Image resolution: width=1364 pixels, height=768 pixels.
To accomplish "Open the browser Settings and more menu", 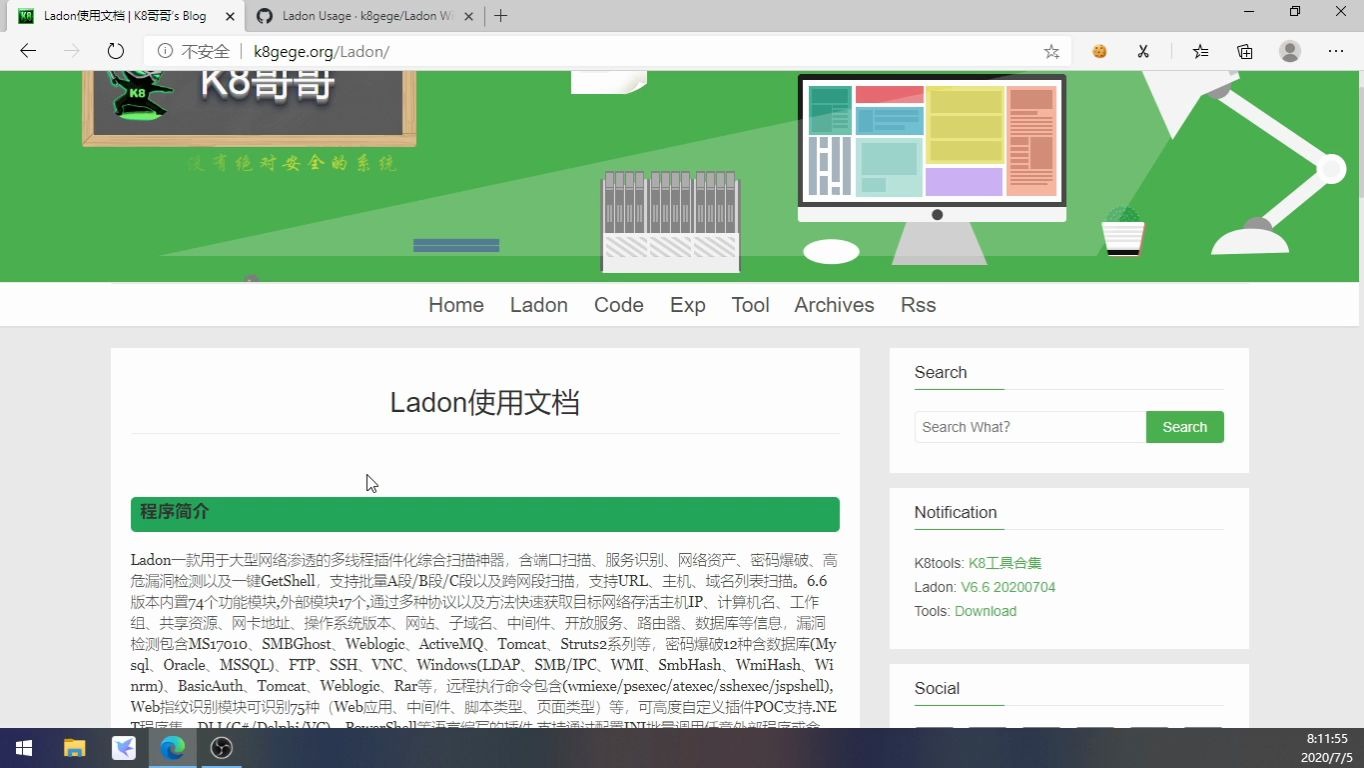I will (1336, 51).
